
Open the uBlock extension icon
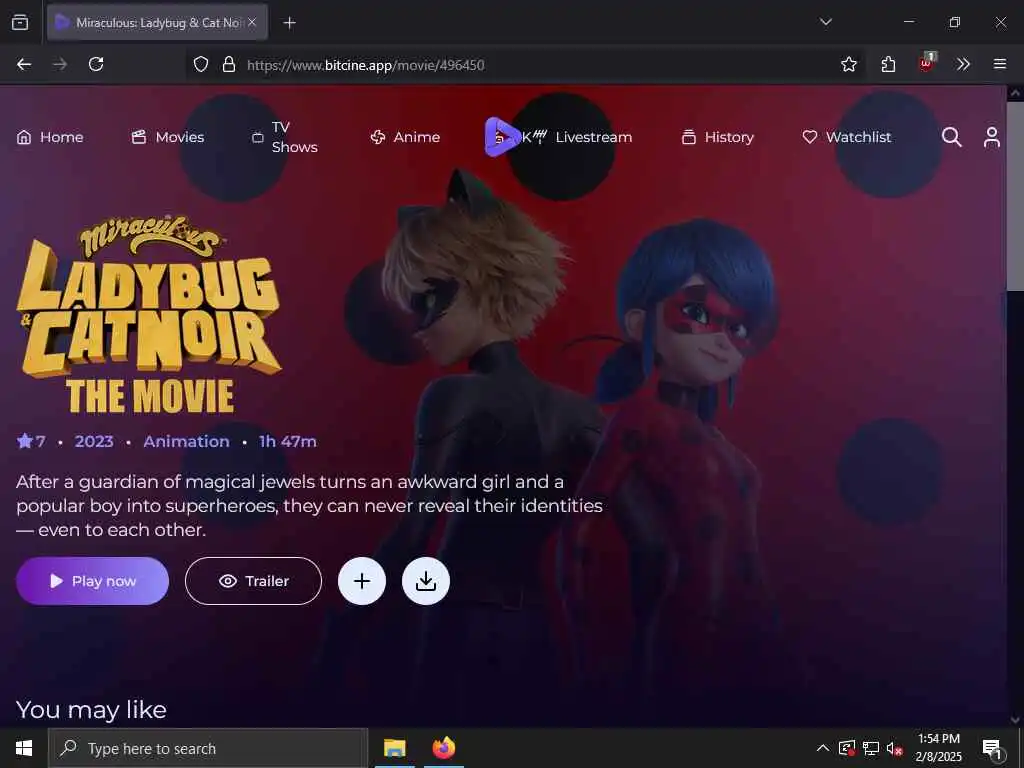pos(927,63)
